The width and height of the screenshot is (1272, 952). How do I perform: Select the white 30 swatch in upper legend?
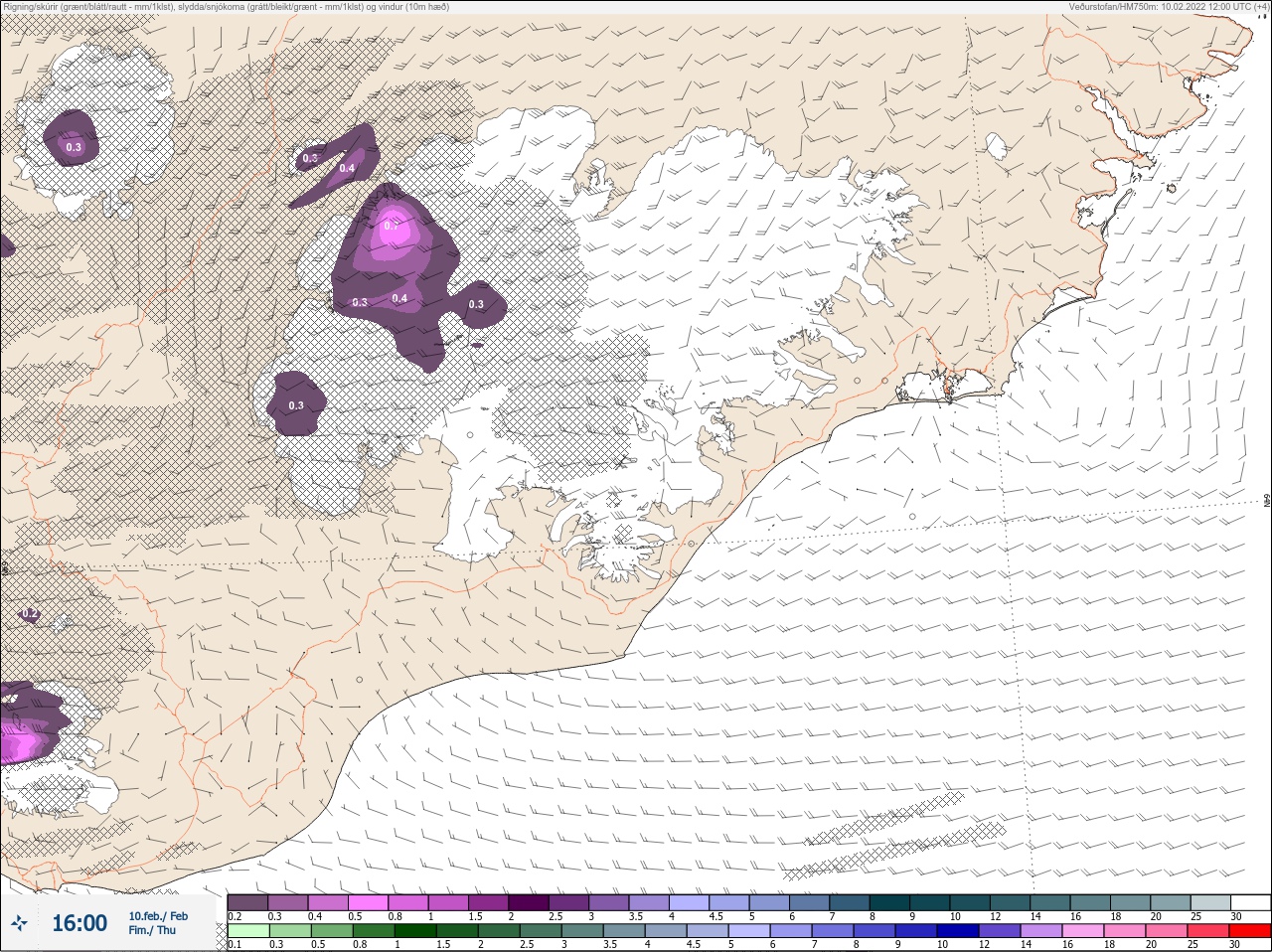[1250, 902]
